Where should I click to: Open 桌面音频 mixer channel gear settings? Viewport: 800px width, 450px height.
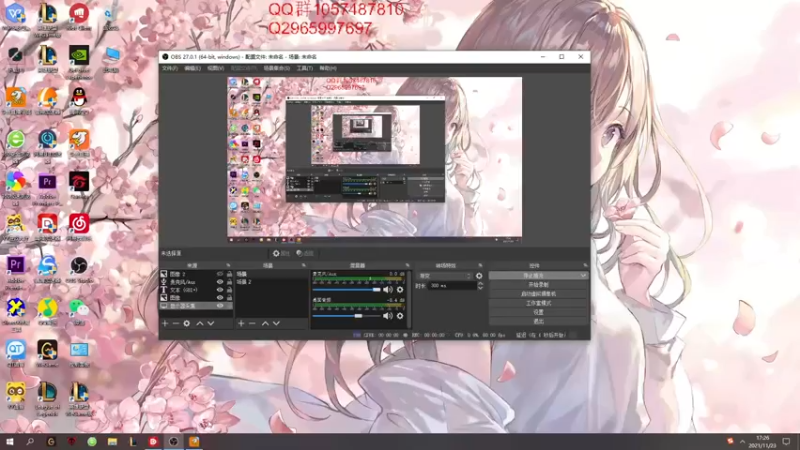pyautogui.click(x=400, y=316)
